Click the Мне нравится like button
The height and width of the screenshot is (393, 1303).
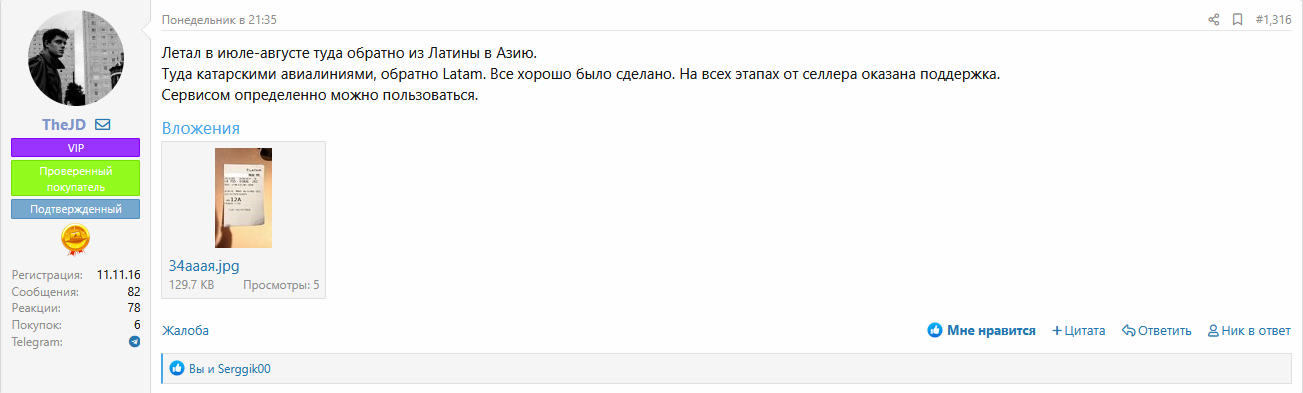click(981, 330)
